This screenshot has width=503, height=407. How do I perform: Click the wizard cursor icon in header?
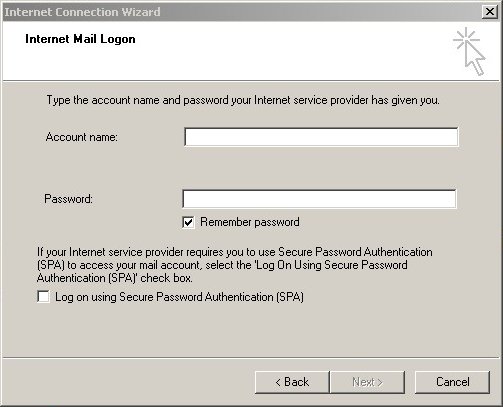[469, 51]
